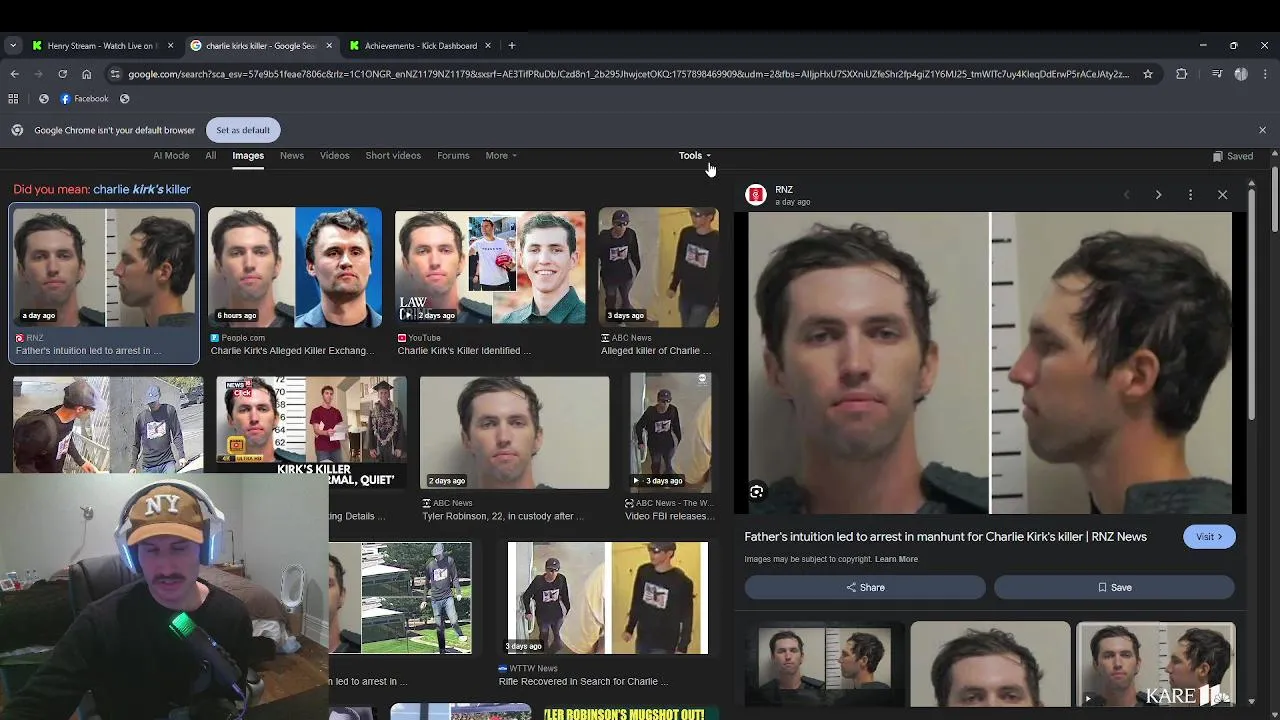Image resolution: width=1280 pixels, height=720 pixels.
Task: Open the browser home page
Action: 86,74
